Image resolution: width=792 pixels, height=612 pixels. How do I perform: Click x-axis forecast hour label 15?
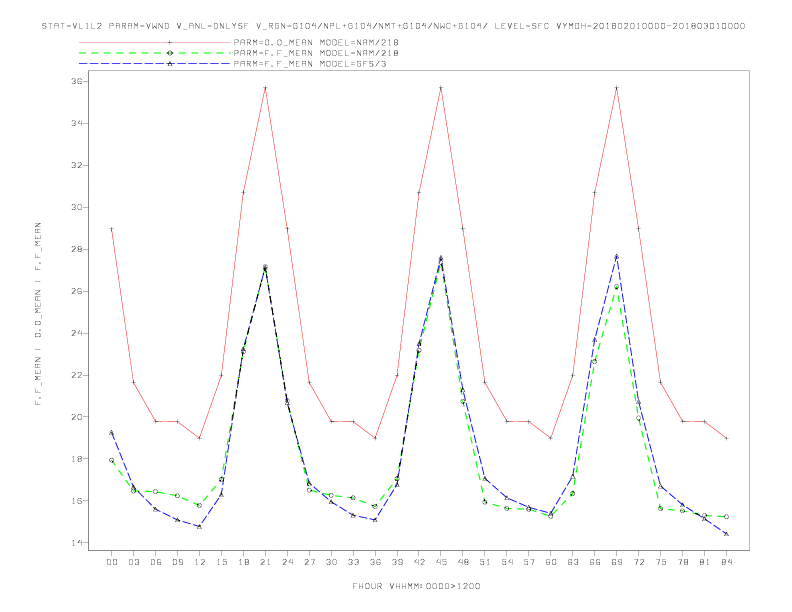pyautogui.click(x=221, y=562)
